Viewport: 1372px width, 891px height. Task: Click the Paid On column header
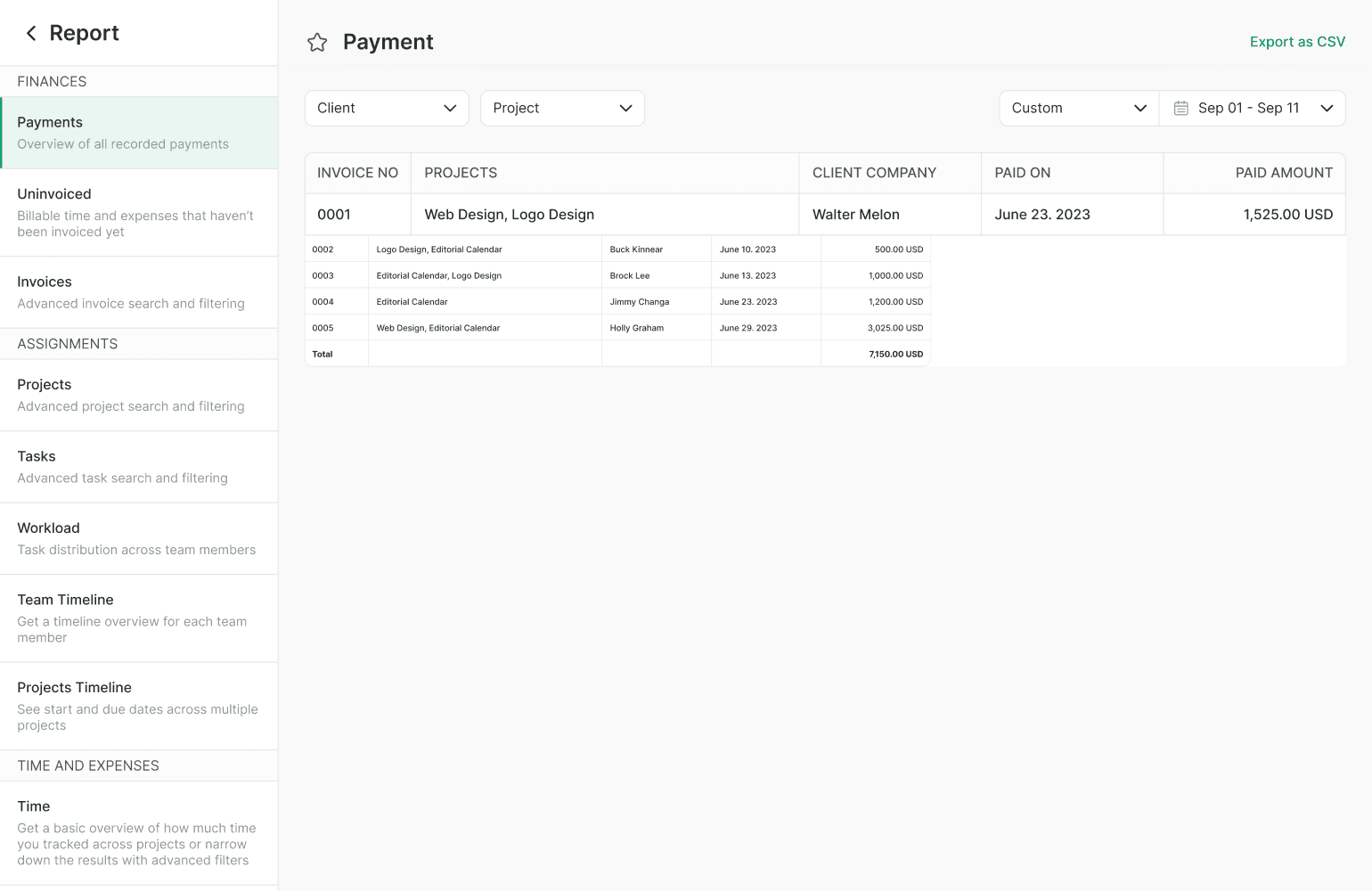click(x=1022, y=173)
